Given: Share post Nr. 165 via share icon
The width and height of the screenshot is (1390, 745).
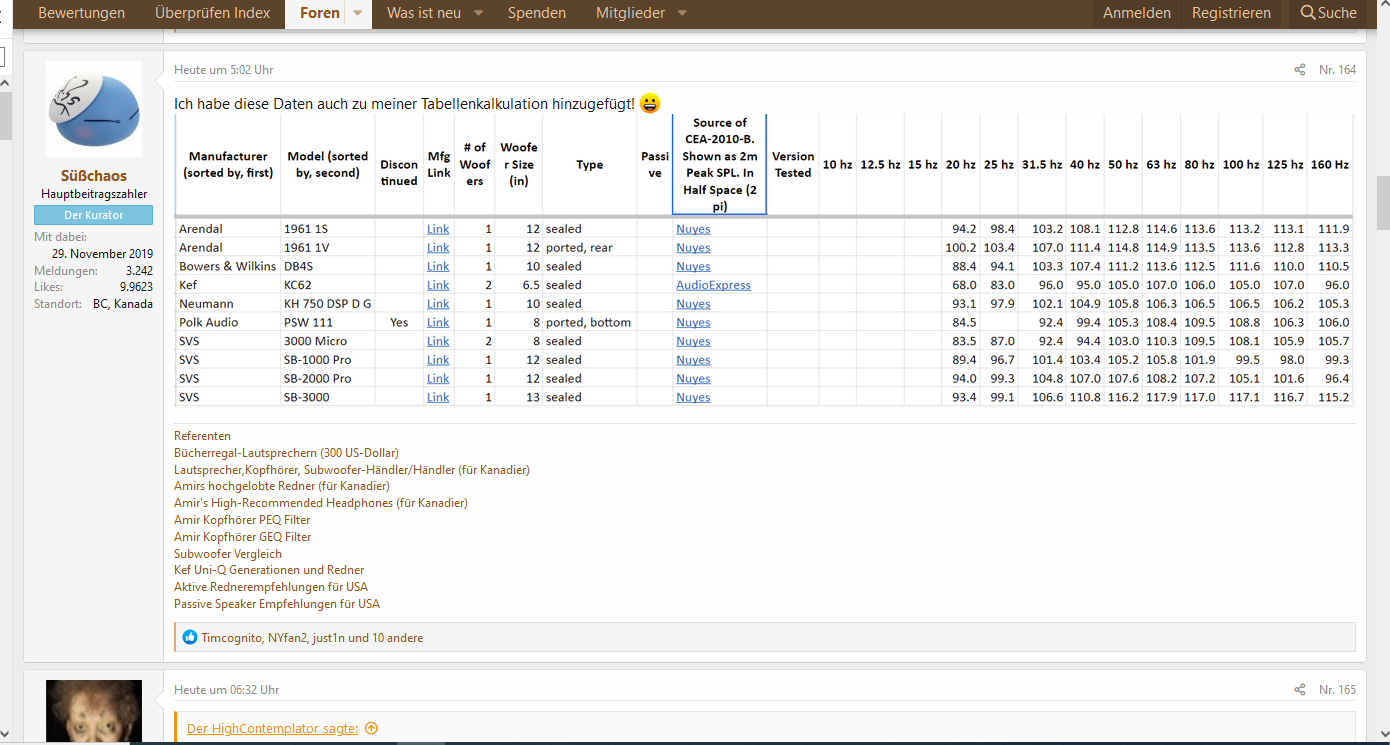Looking at the screenshot, I should tap(1299, 690).
